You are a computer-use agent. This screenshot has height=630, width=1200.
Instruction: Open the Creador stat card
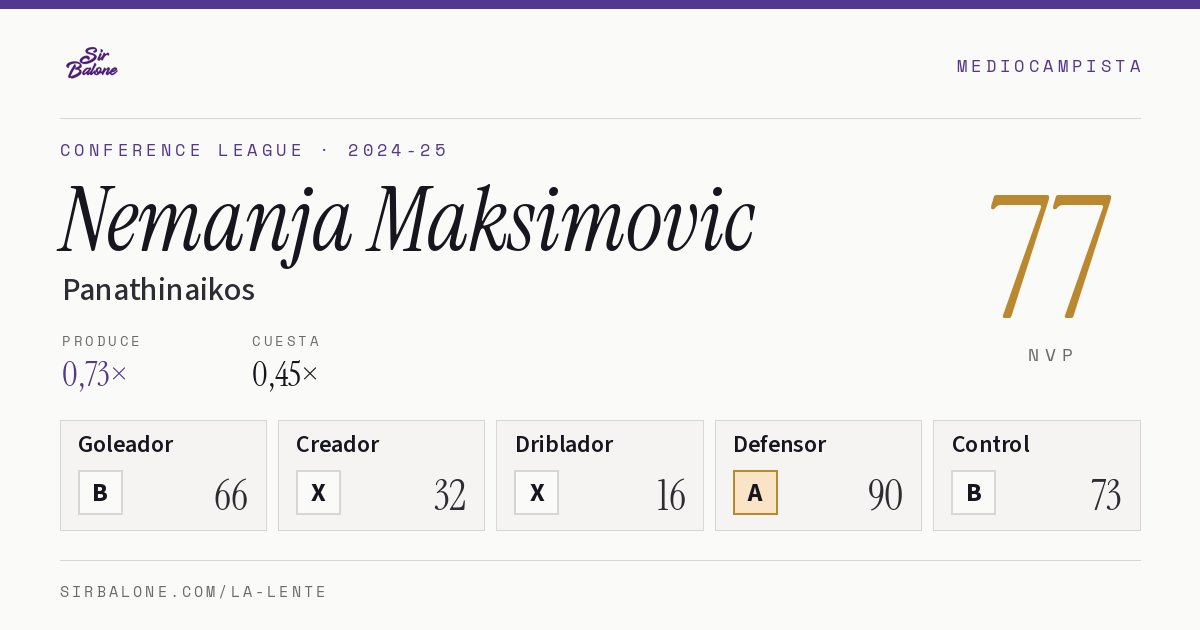pyautogui.click(x=381, y=475)
